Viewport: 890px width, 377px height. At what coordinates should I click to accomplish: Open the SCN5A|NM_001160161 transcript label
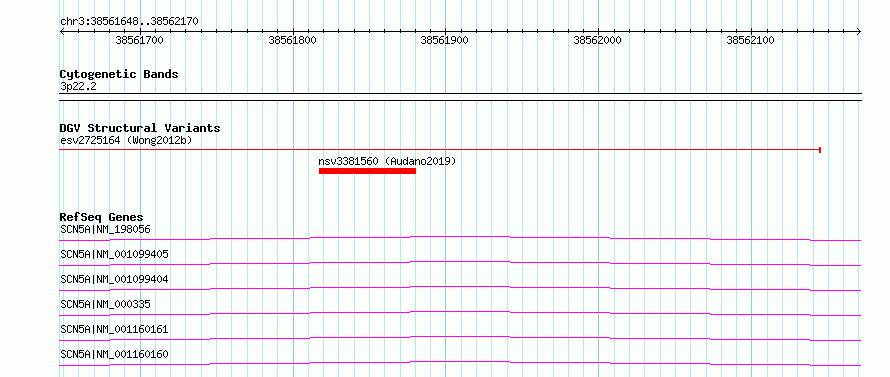tap(114, 329)
